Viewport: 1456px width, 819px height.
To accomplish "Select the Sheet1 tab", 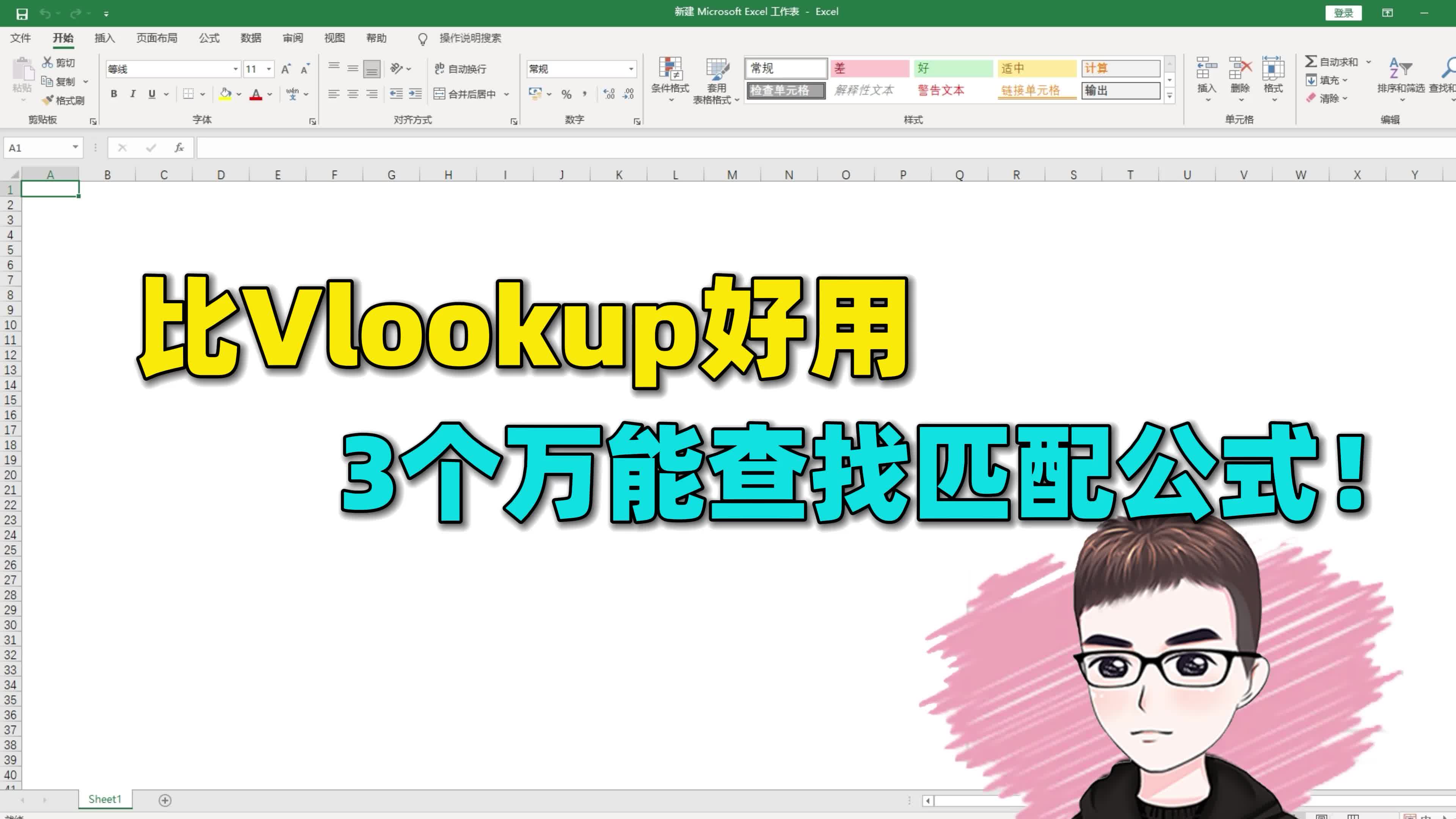I will click(105, 799).
